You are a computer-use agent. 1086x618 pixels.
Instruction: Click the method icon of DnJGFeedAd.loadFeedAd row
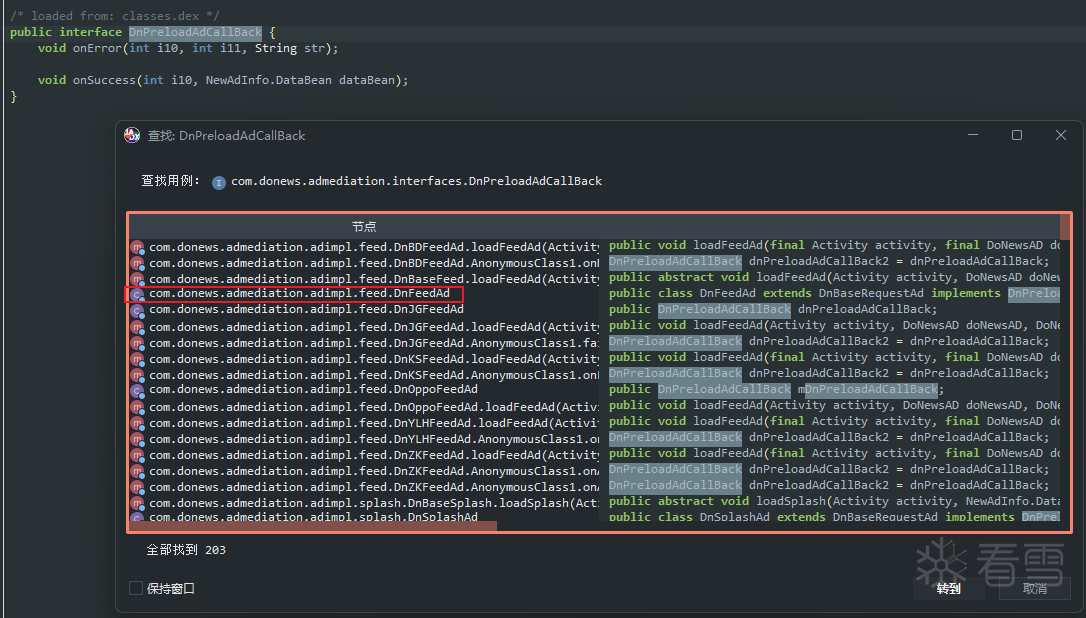tap(138, 327)
